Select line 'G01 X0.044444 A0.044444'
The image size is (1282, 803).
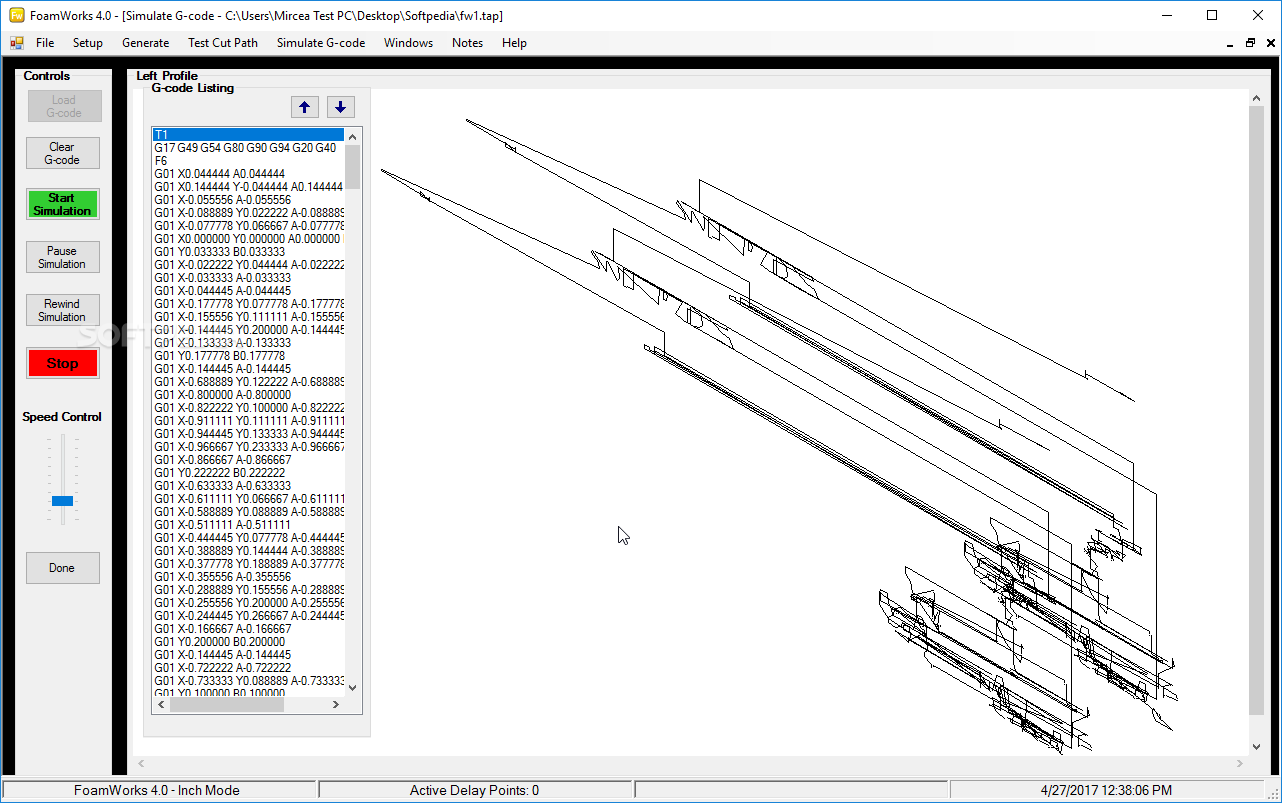(248, 173)
